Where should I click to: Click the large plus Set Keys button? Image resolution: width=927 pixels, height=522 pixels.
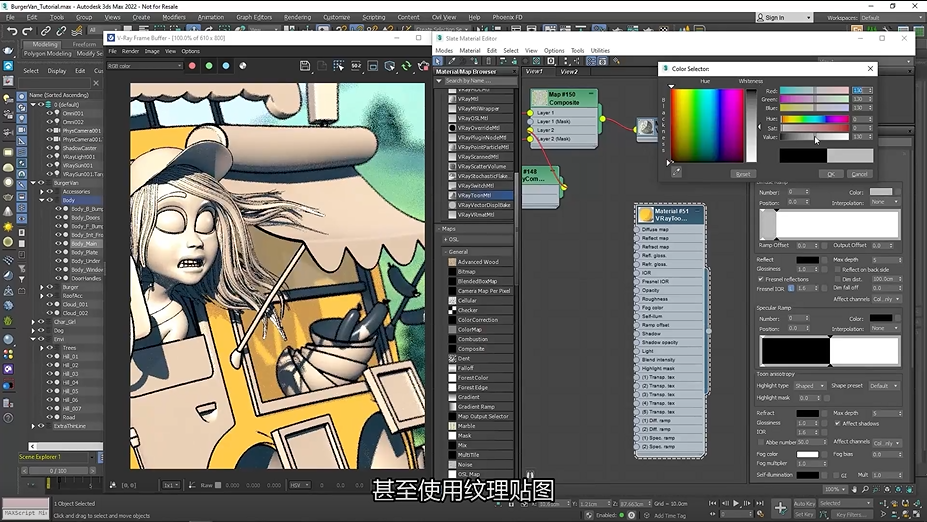coord(780,508)
